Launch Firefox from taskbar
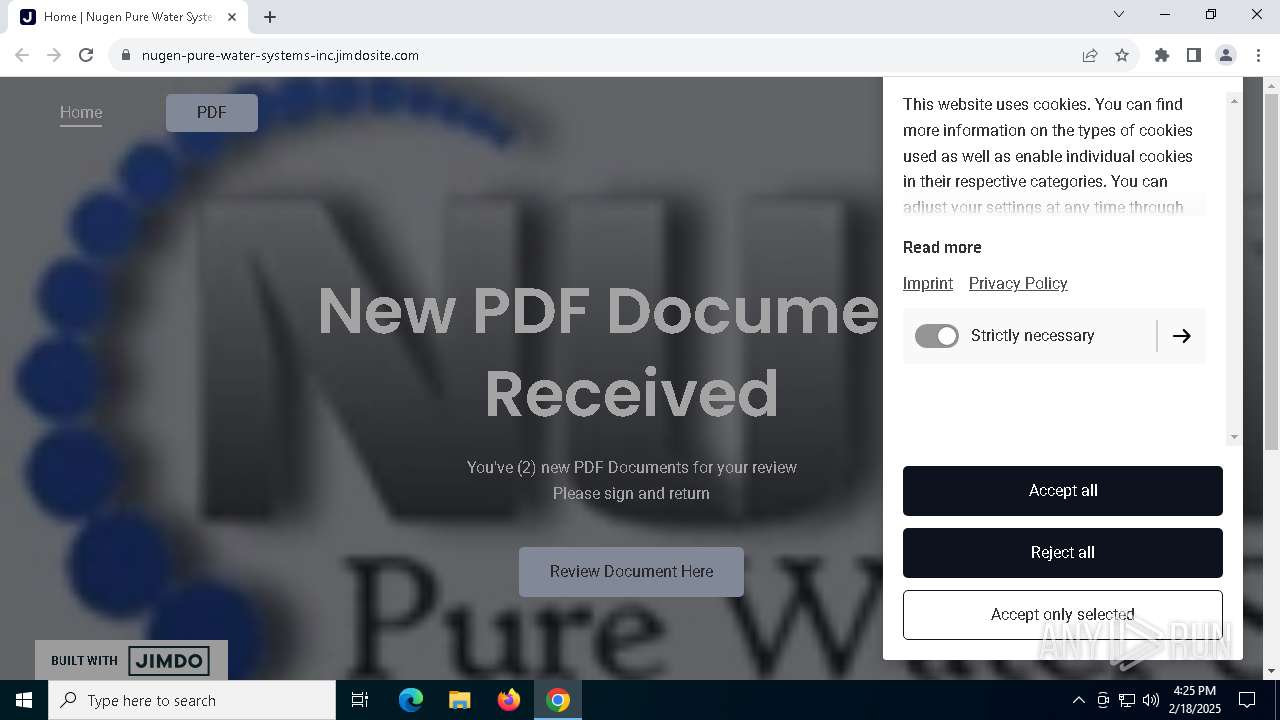This screenshot has height=720, width=1280. click(509, 700)
